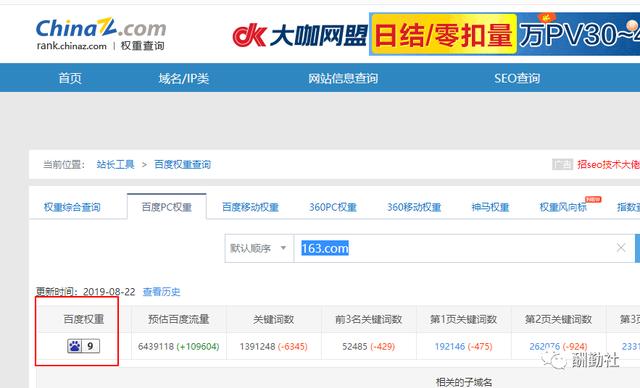Clear the domain field with X icon
This screenshot has width=640, height=388.
click(621, 248)
